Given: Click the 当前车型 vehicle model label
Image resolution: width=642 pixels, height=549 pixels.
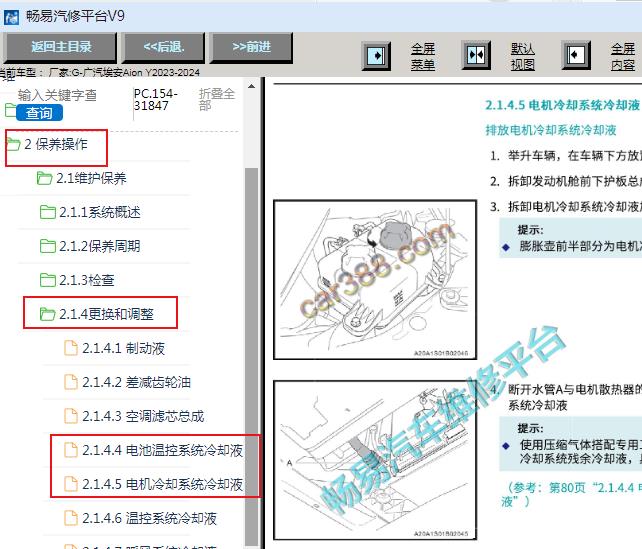Looking at the screenshot, I should [99, 73].
